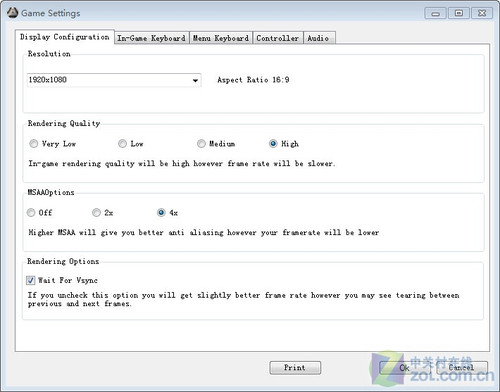Open the Audio tab
Image resolution: width=500 pixels, height=392 pixels.
click(x=319, y=38)
